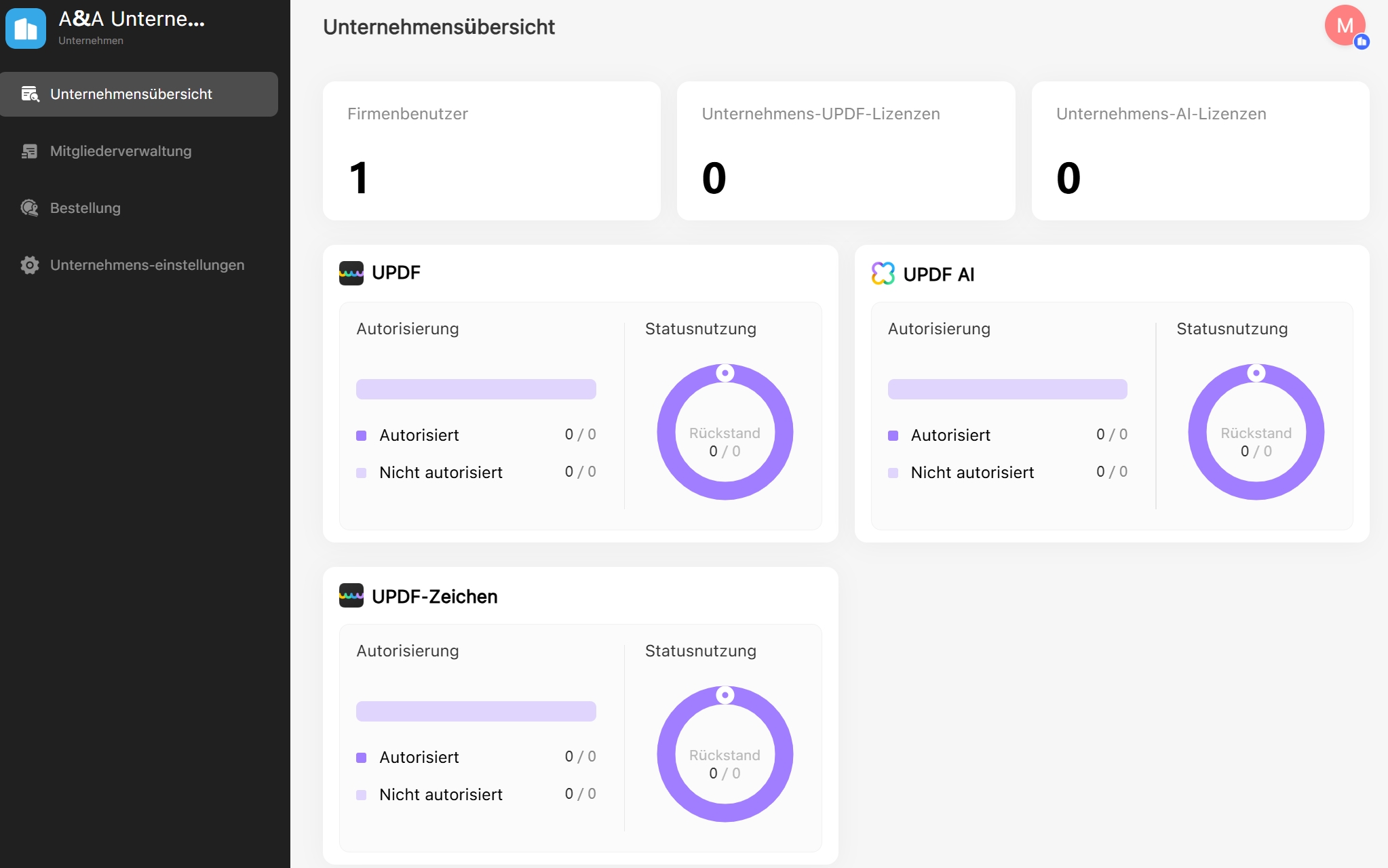Click the Autorisiert label in UPDF card

pos(419,435)
